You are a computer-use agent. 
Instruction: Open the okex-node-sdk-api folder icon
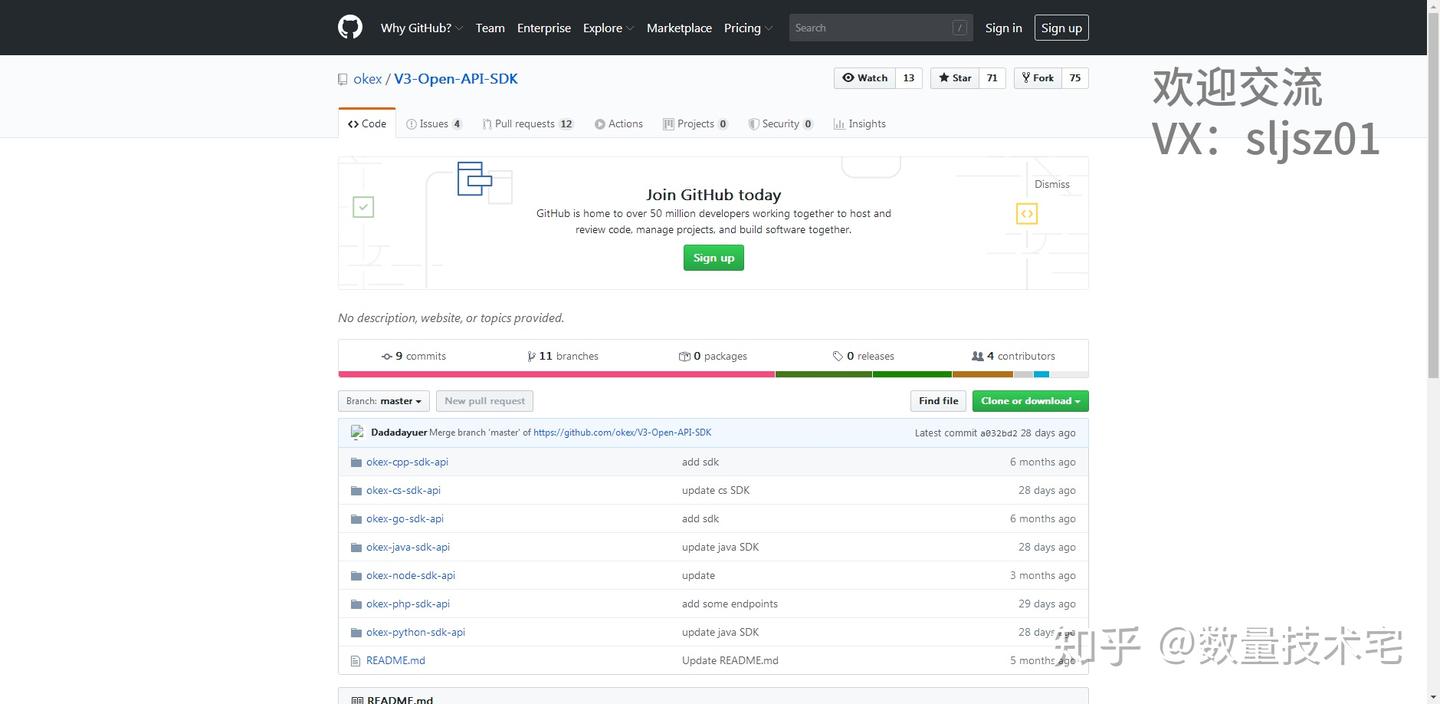point(356,575)
